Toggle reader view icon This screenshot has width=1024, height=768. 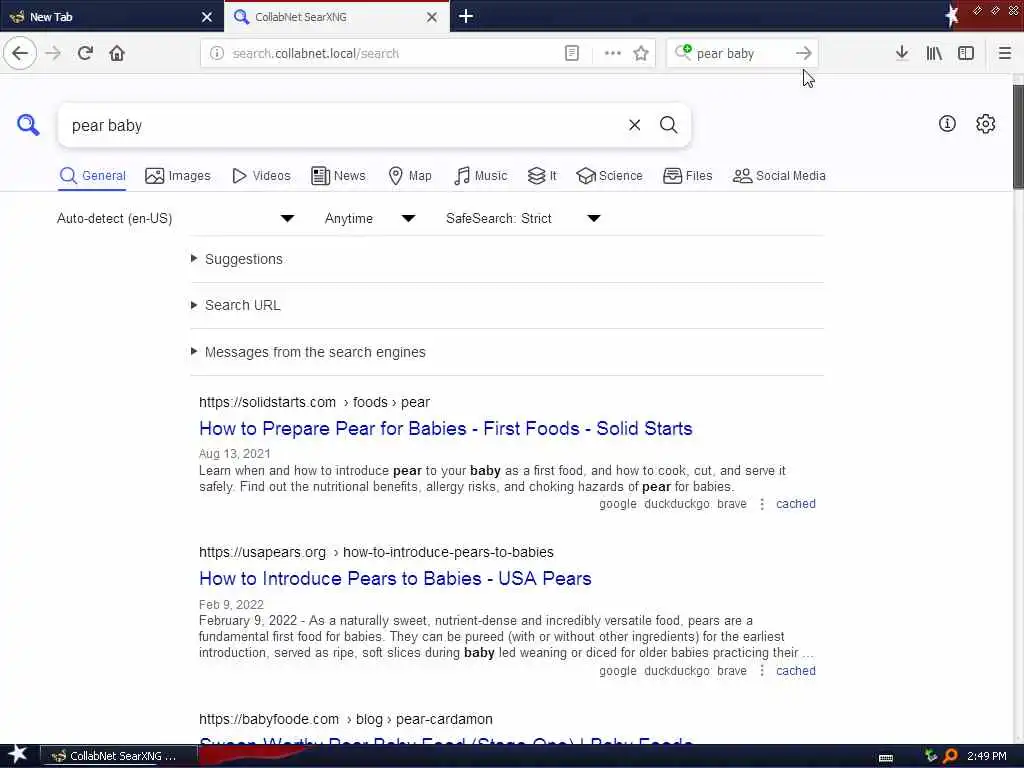pyautogui.click(x=571, y=53)
